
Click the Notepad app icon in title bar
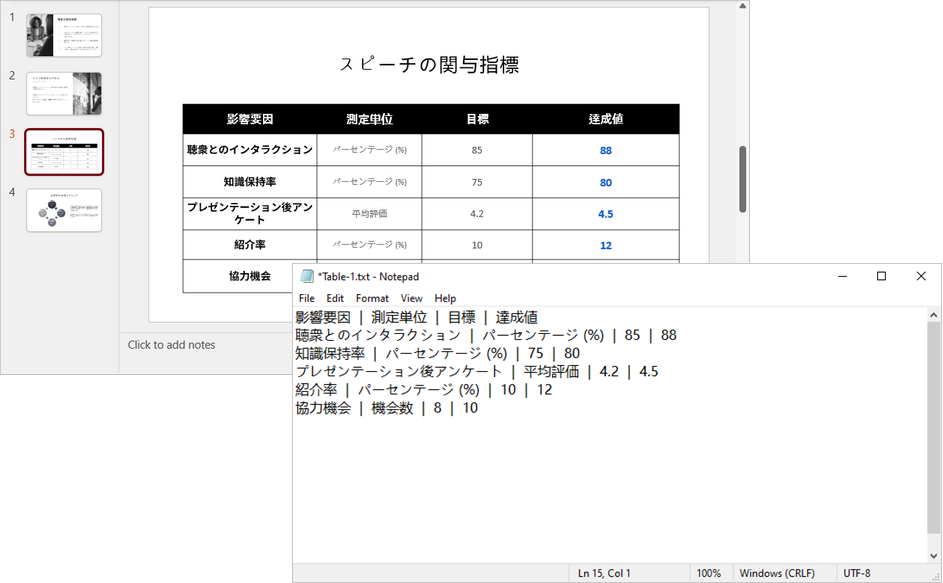coord(307,276)
